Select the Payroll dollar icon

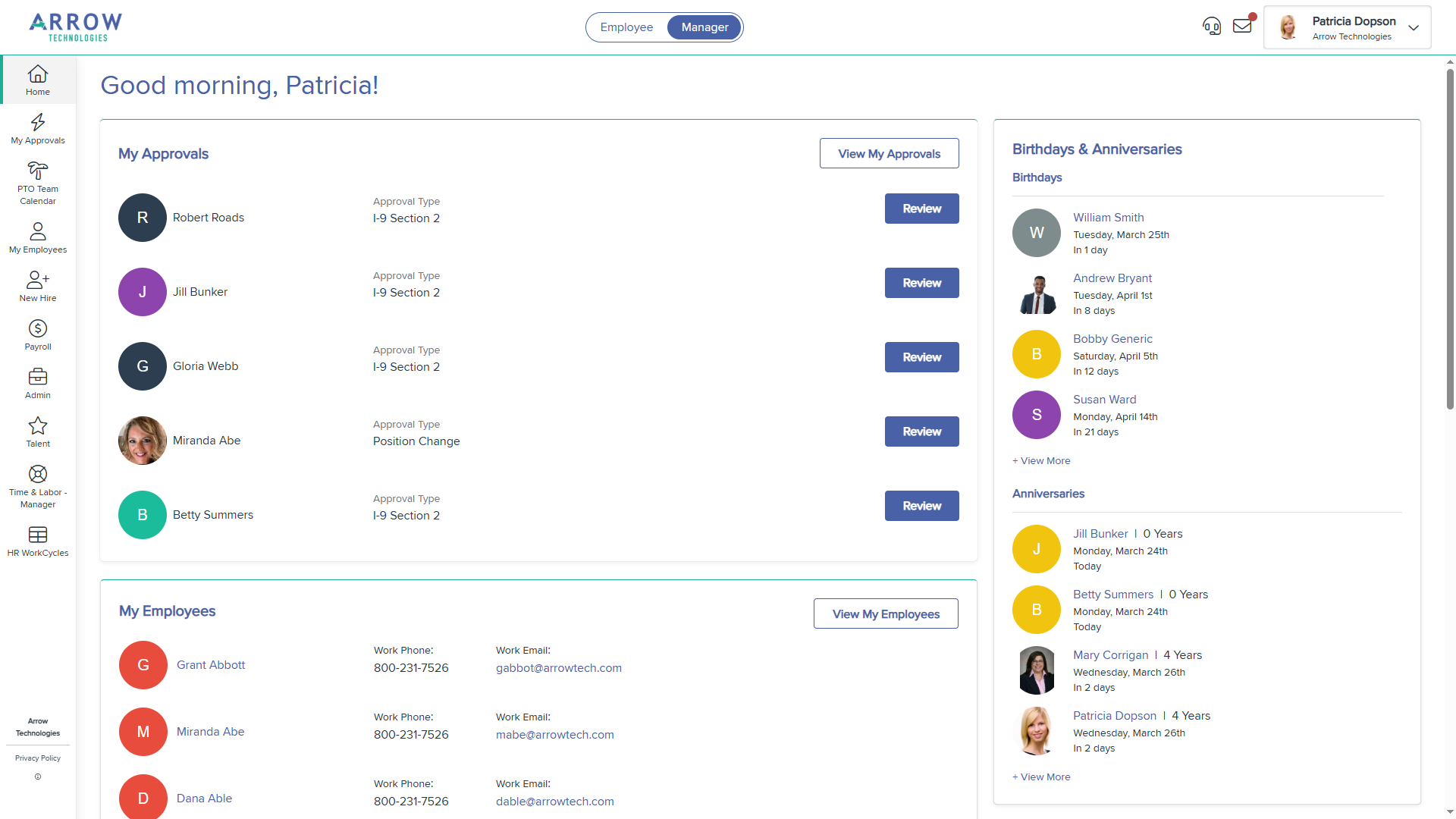[37, 334]
